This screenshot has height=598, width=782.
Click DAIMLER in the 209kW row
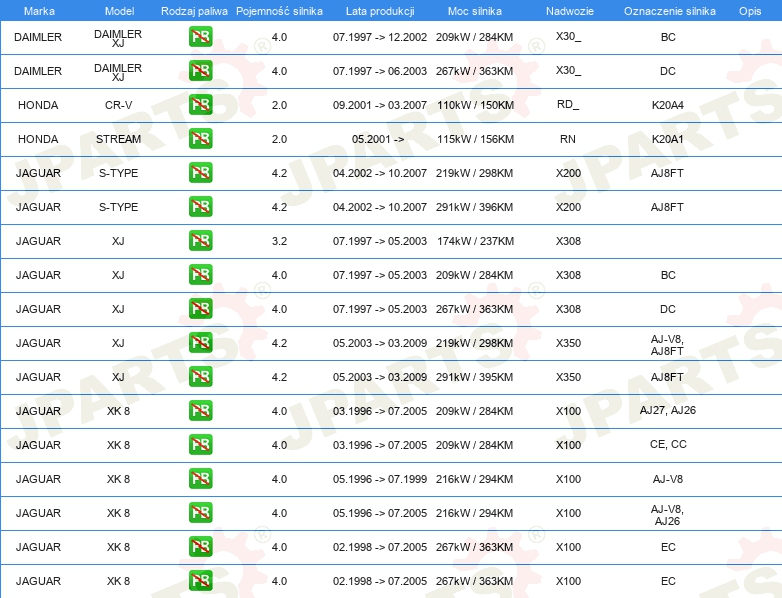click(x=38, y=37)
